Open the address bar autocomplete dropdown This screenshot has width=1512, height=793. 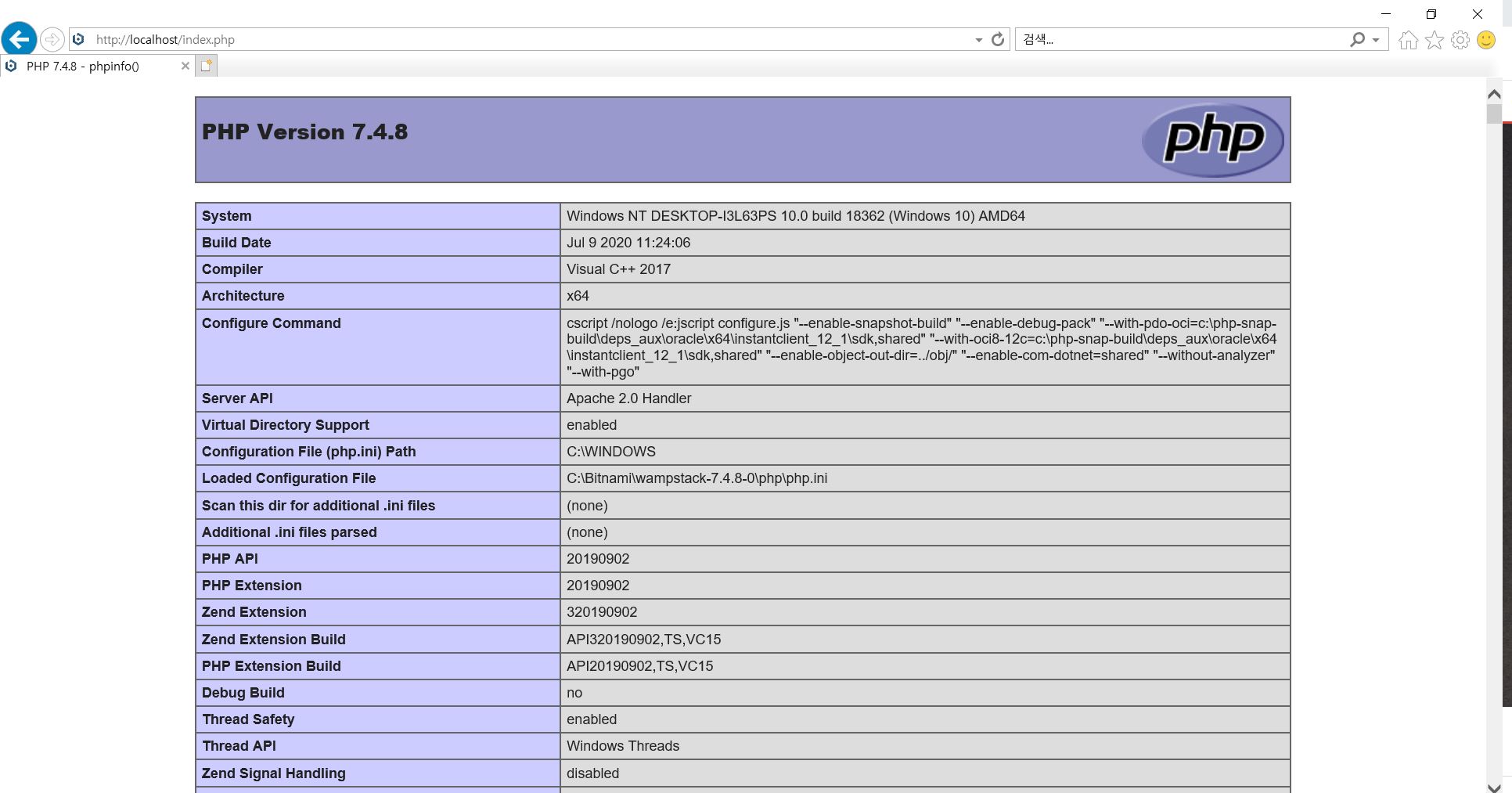(977, 39)
